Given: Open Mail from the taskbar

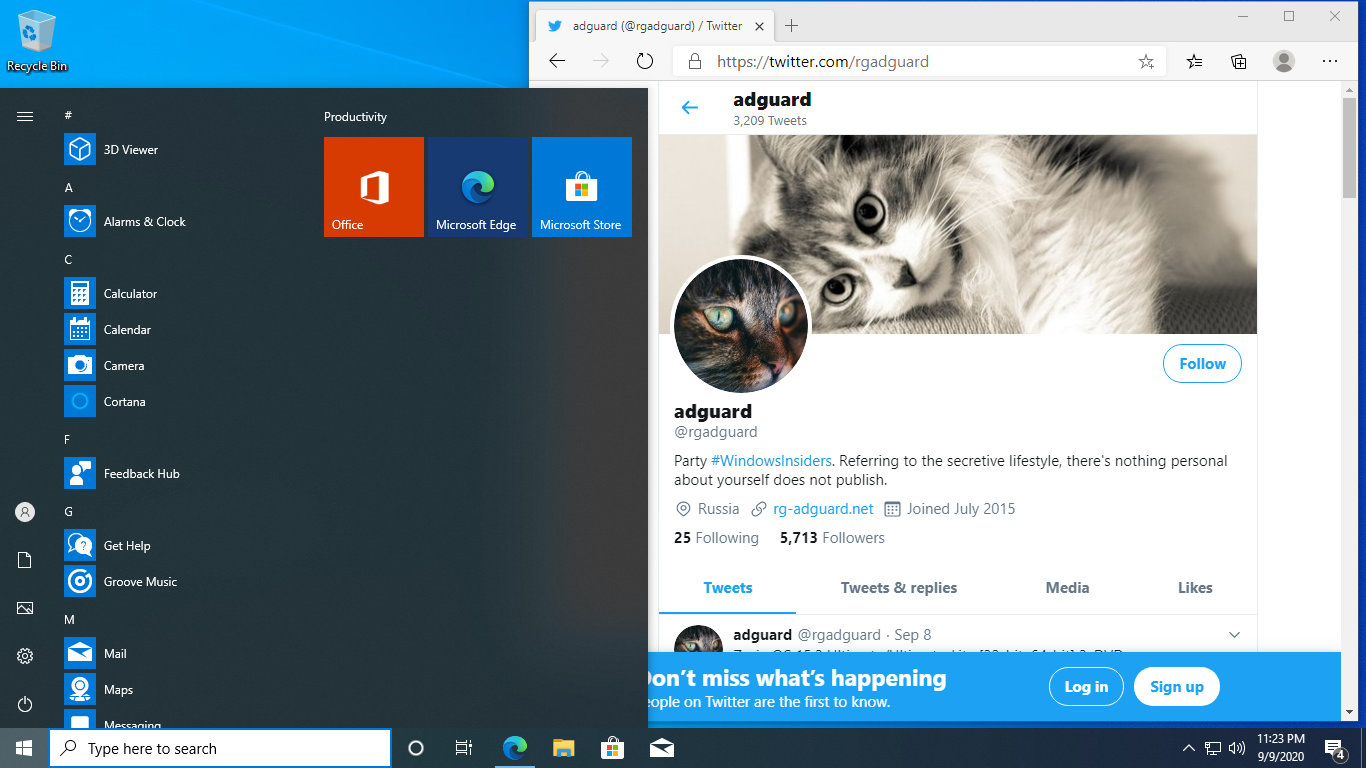Looking at the screenshot, I should click(661, 748).
